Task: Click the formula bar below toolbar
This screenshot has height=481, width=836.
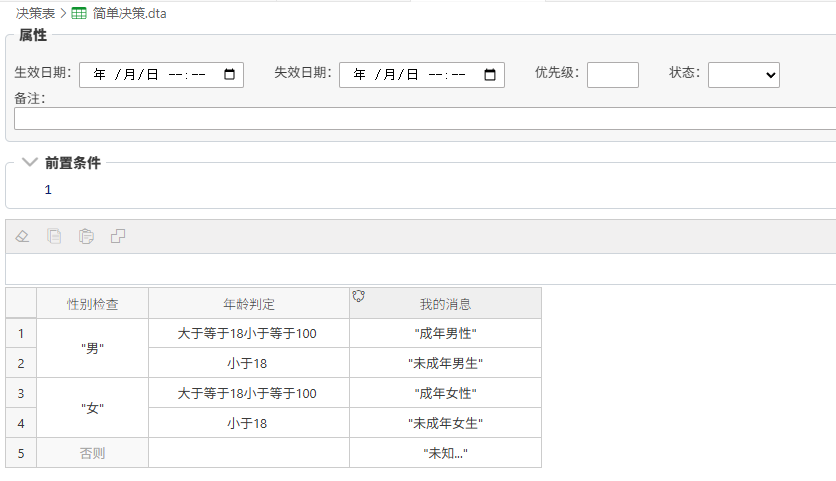Action: click(421, 269)
